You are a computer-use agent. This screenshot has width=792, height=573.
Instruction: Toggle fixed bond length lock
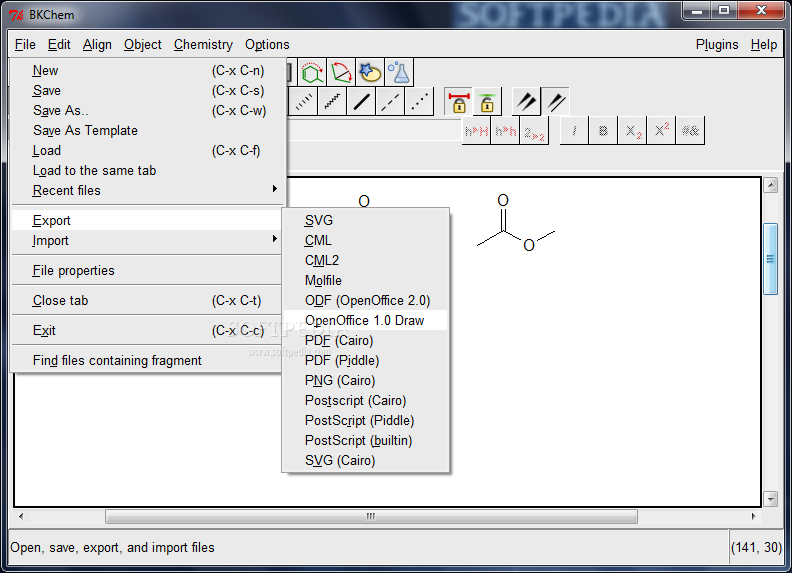(x=458, y=102)
